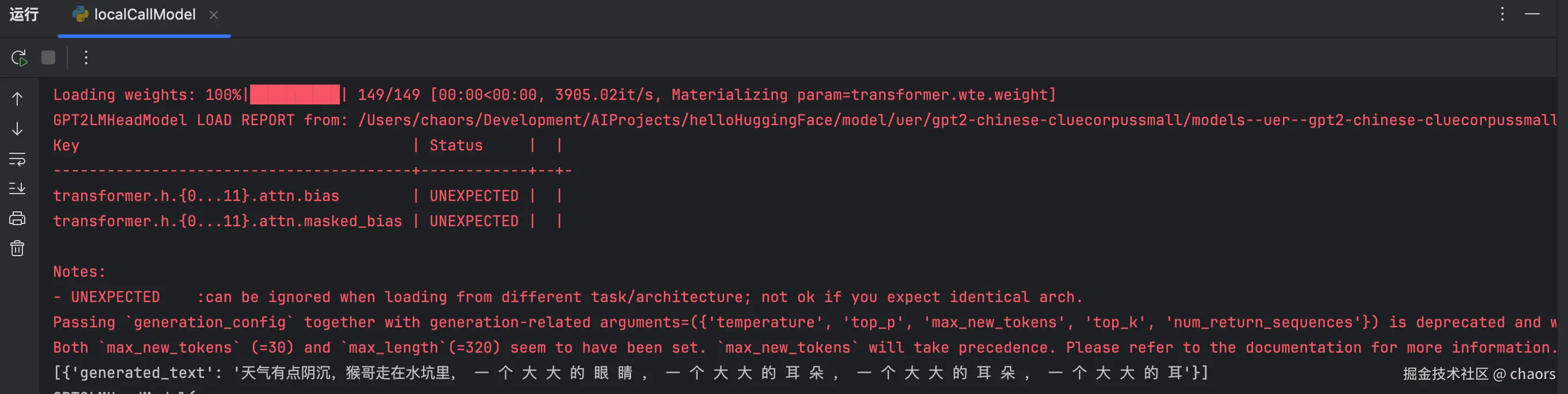The image size is (1568, 394).
Task: Open run toolbar more actions menu
Action: [86, 58]
